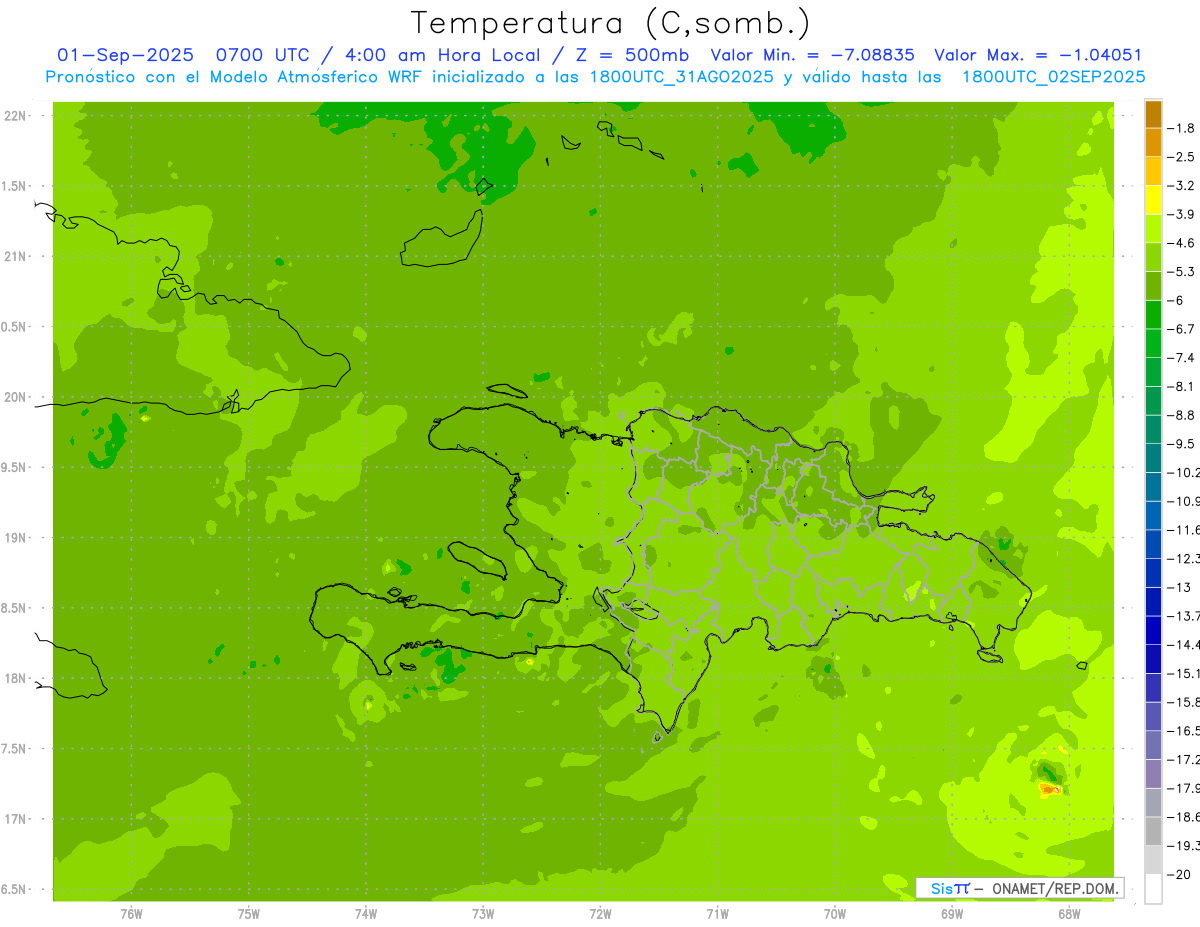1200x927 pixels.
Task: Pick the blue swatch between -12.3 and -13
Action: 1153,573
